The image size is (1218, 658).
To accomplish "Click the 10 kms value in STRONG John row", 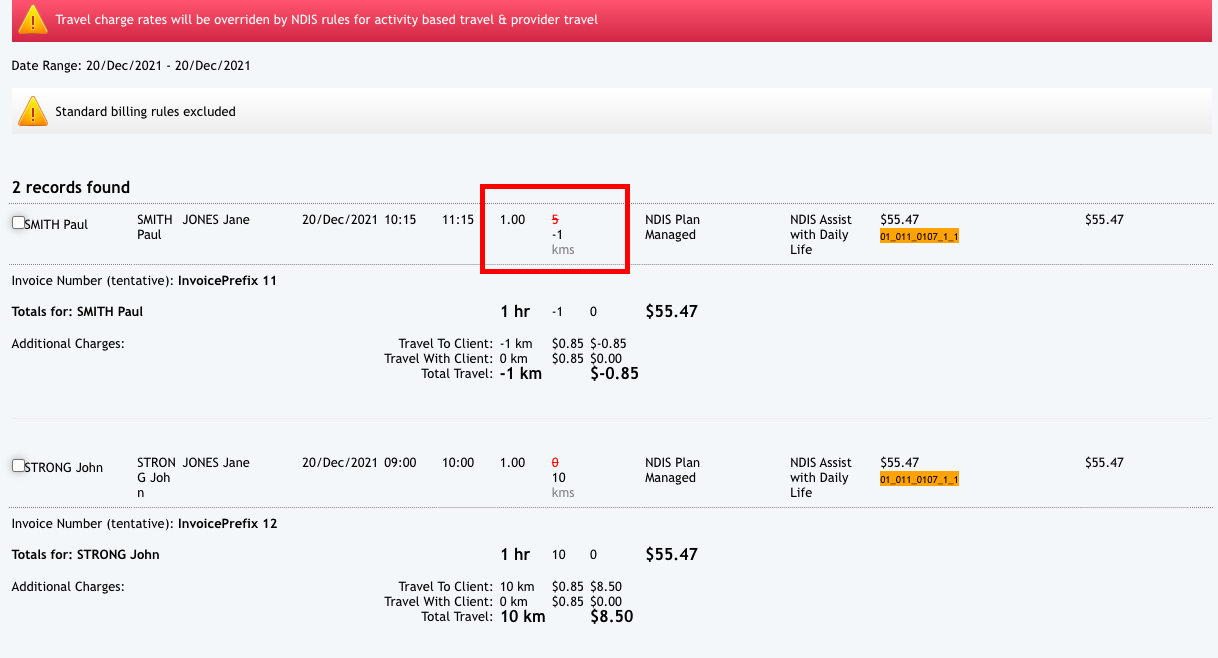I will [x=559, y=478].
